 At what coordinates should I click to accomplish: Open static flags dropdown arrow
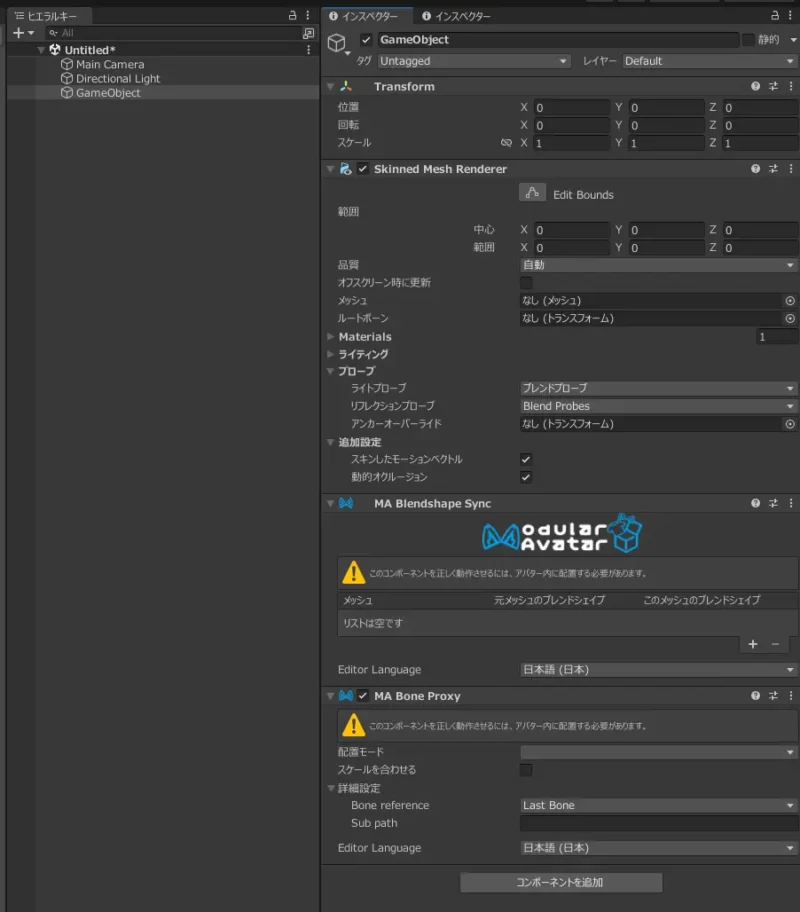(794, 40)
